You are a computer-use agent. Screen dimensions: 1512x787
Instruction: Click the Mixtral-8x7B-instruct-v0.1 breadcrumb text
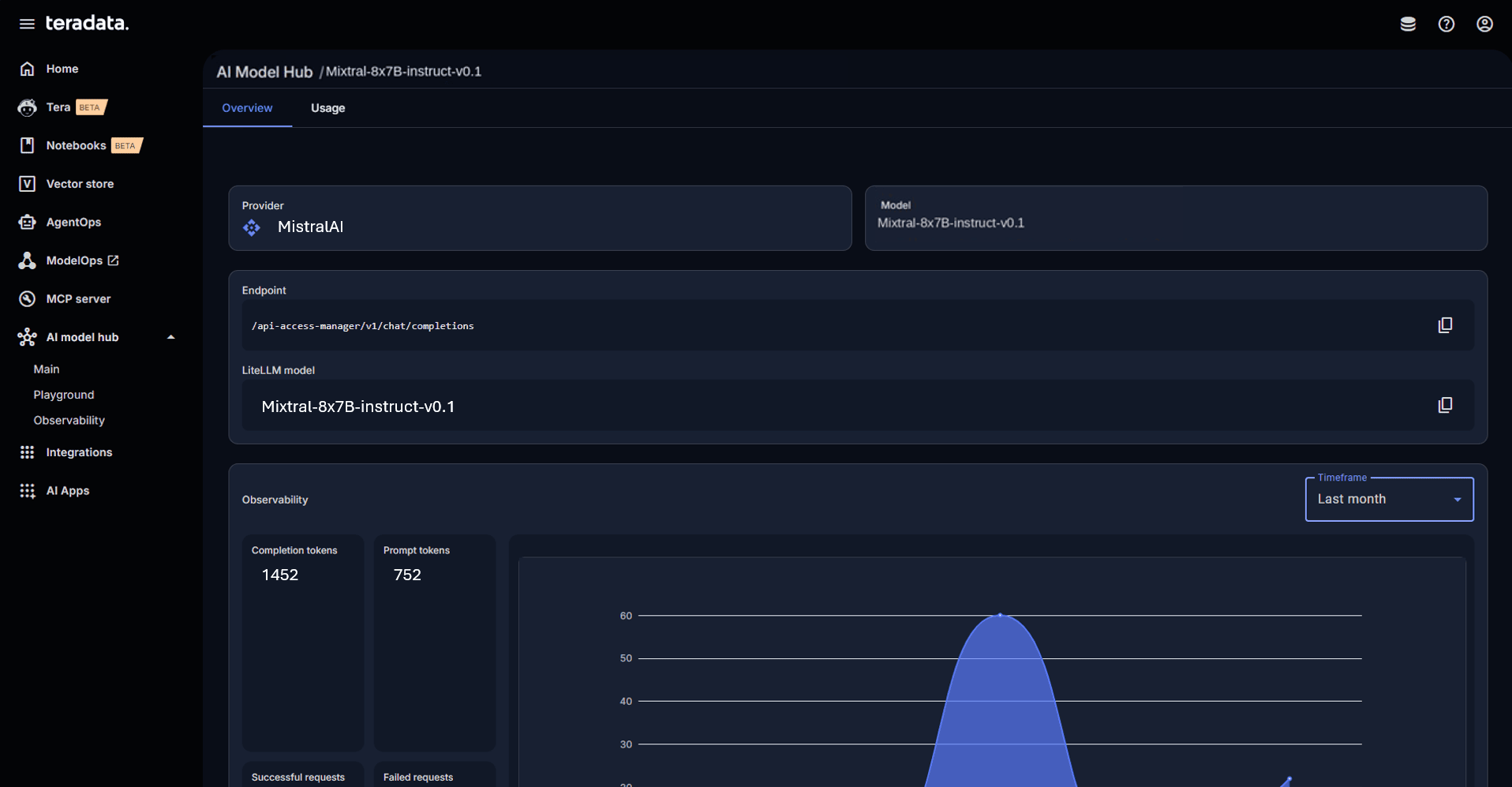click(x=403, y=71)
